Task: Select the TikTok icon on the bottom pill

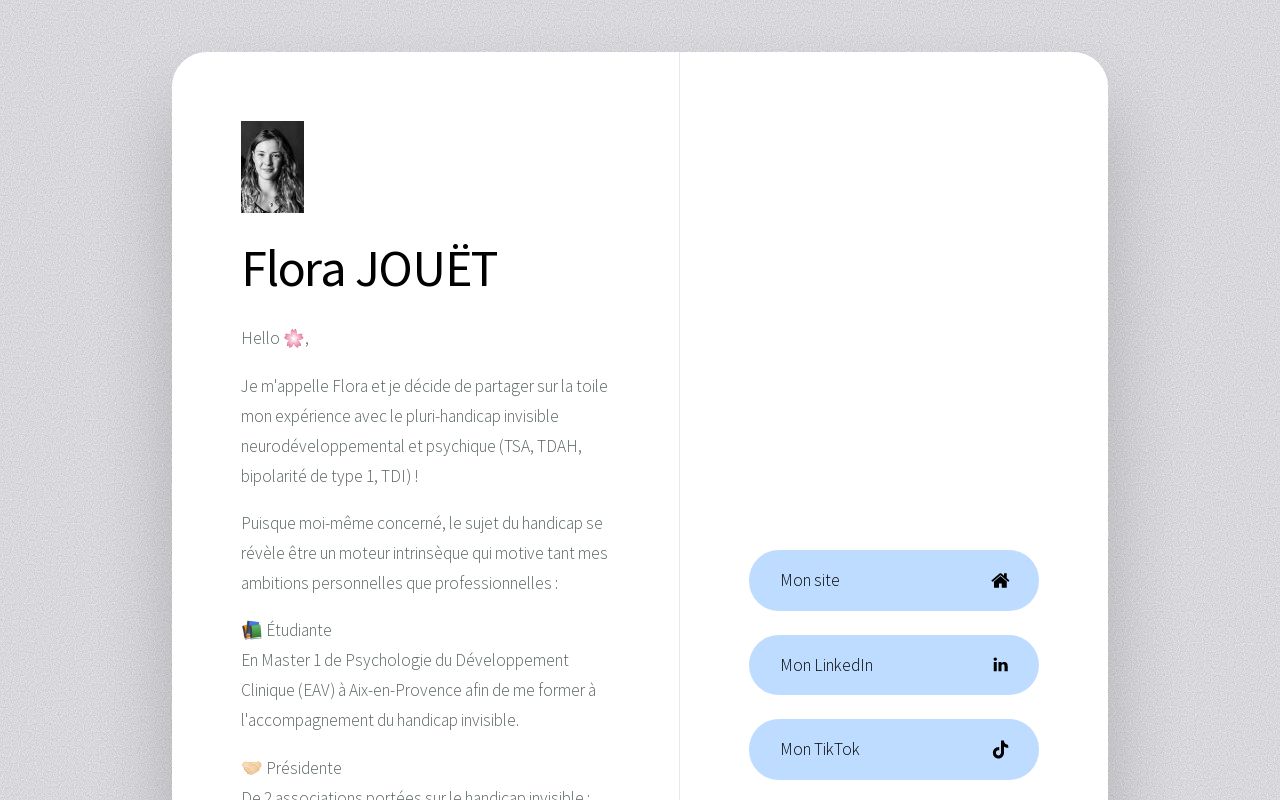Action: (1000, 749)
